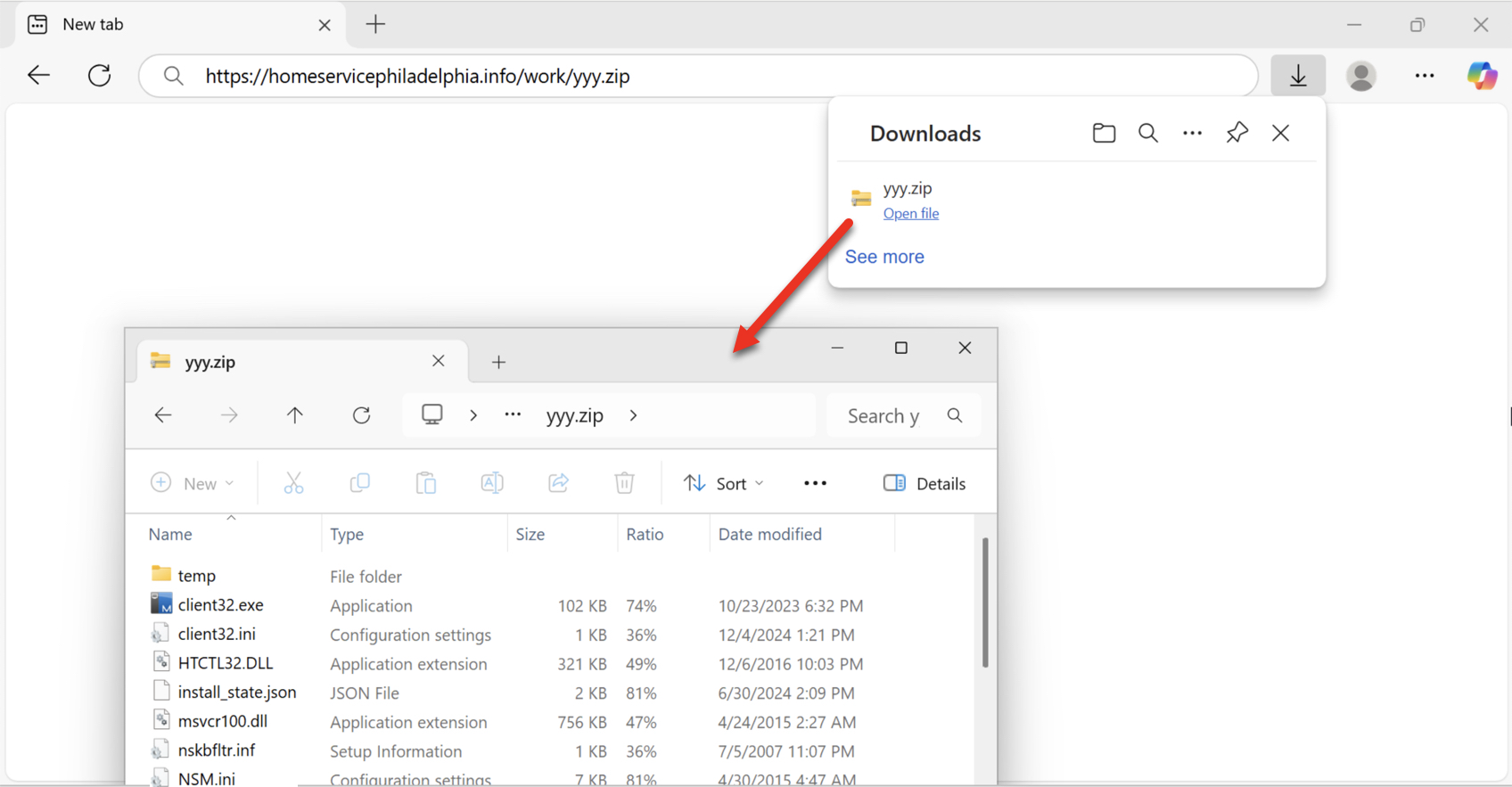Select NSM.ini file

point(206,778)
